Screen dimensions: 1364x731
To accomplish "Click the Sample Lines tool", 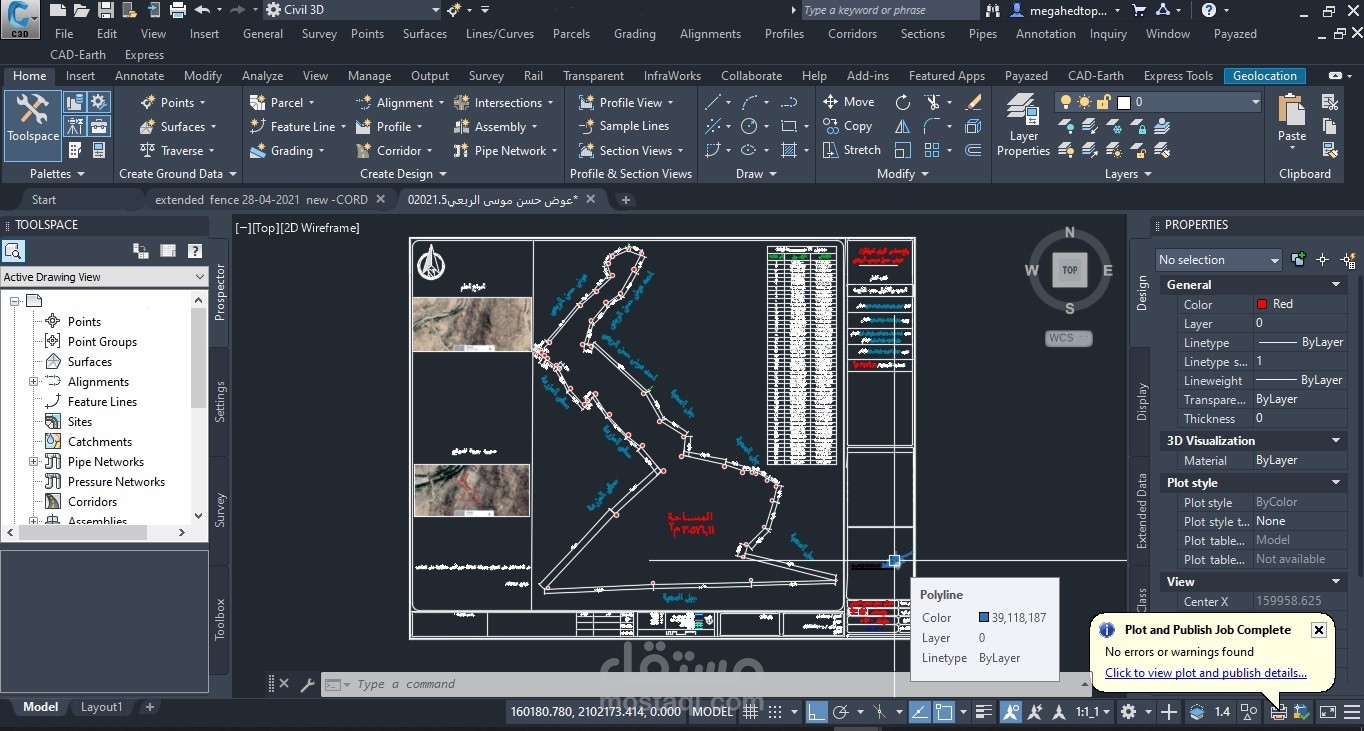I will pyautogui.click(x=623, y=126).
